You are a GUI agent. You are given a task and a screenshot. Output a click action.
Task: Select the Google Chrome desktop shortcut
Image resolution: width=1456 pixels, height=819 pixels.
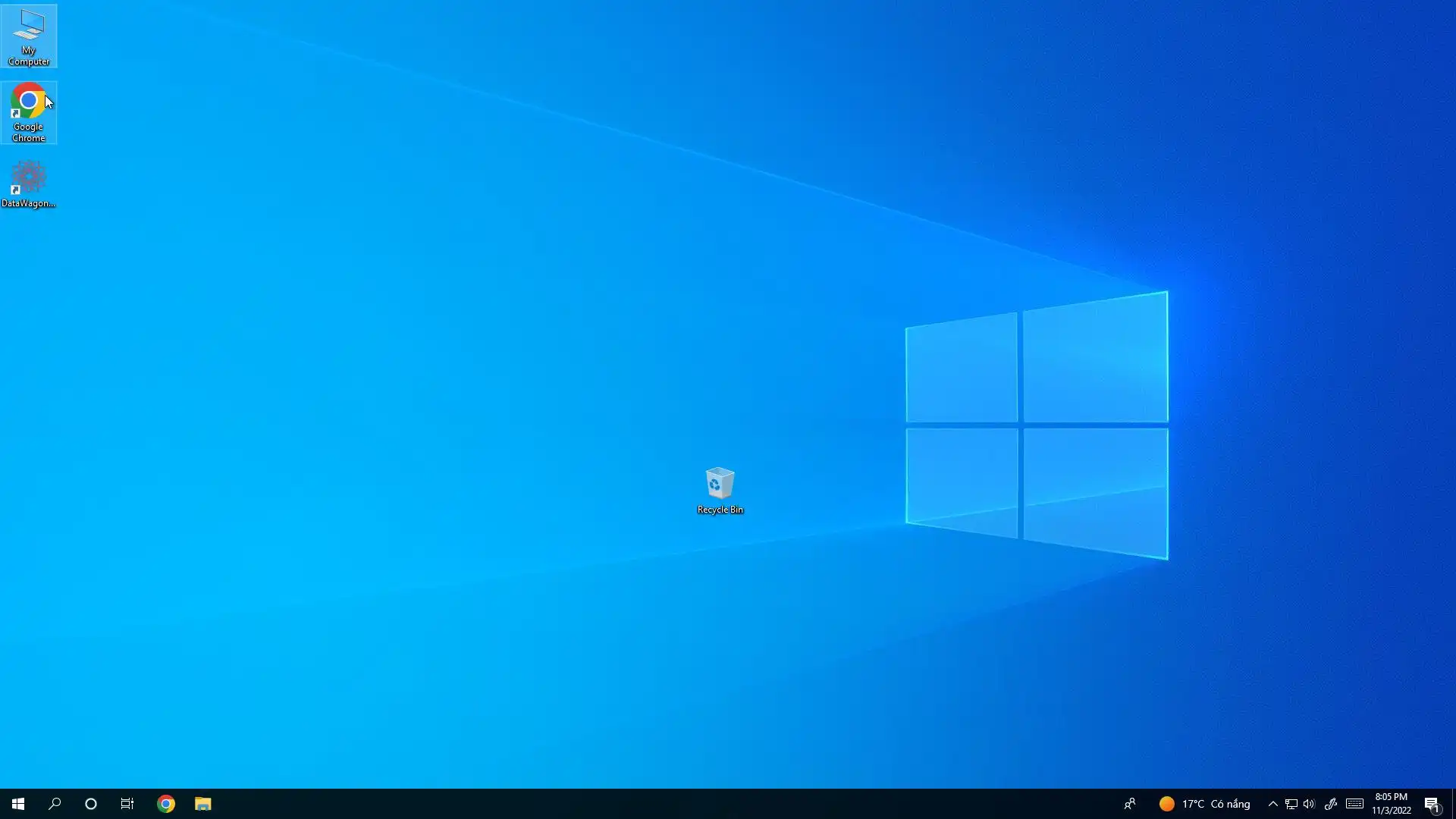click(x=29, y=111)
